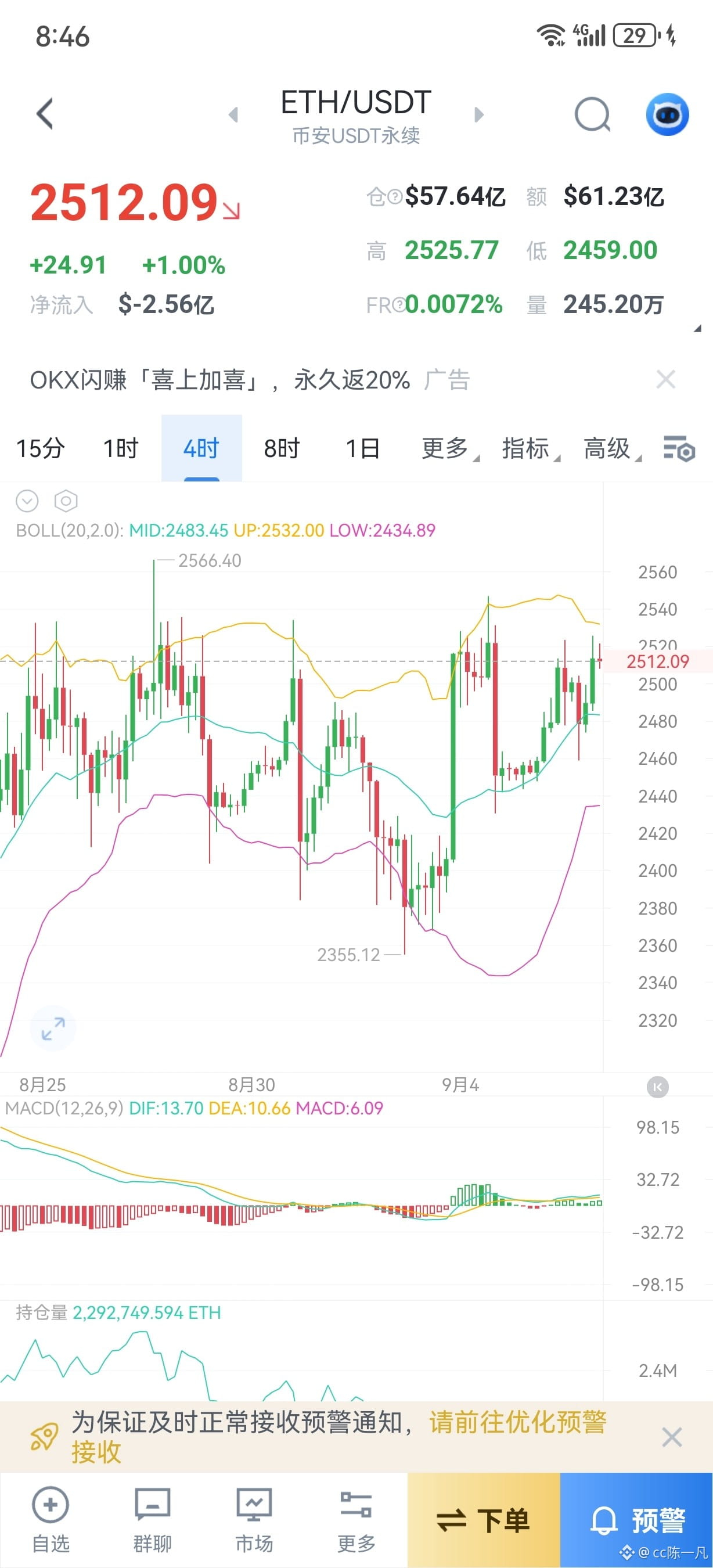The height and width of the screenshot is (1568, 713).
Task: Click the hexagon indicator settings icon
Action: pos(66,501)
